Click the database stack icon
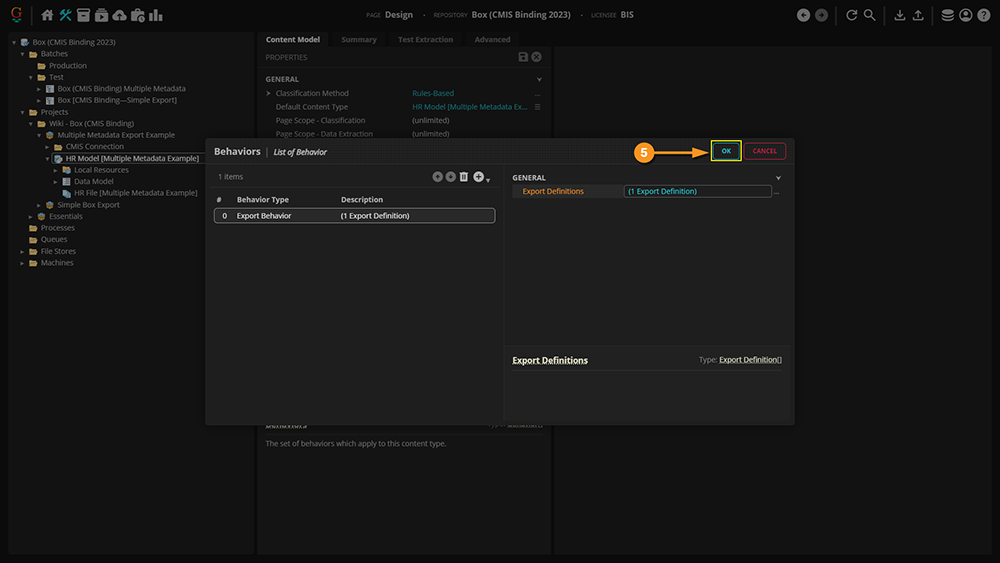Screen dimensions: 1000x563 click(947, 15)
